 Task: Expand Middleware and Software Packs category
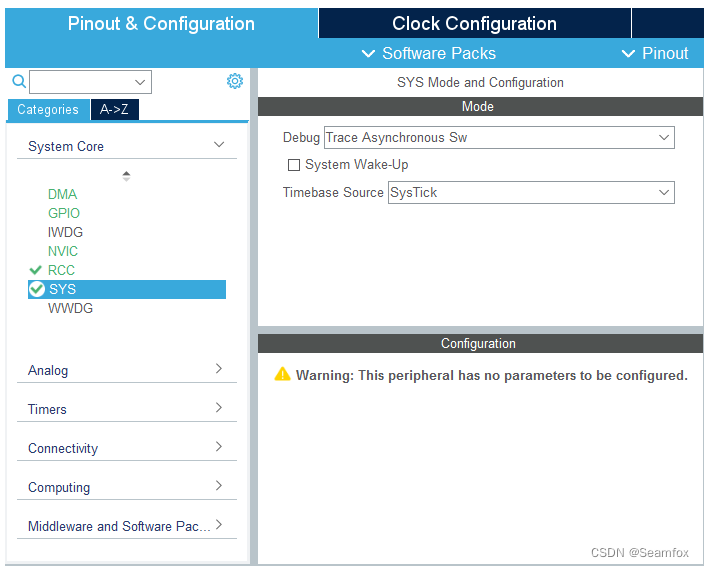click(x=127, y=526)
